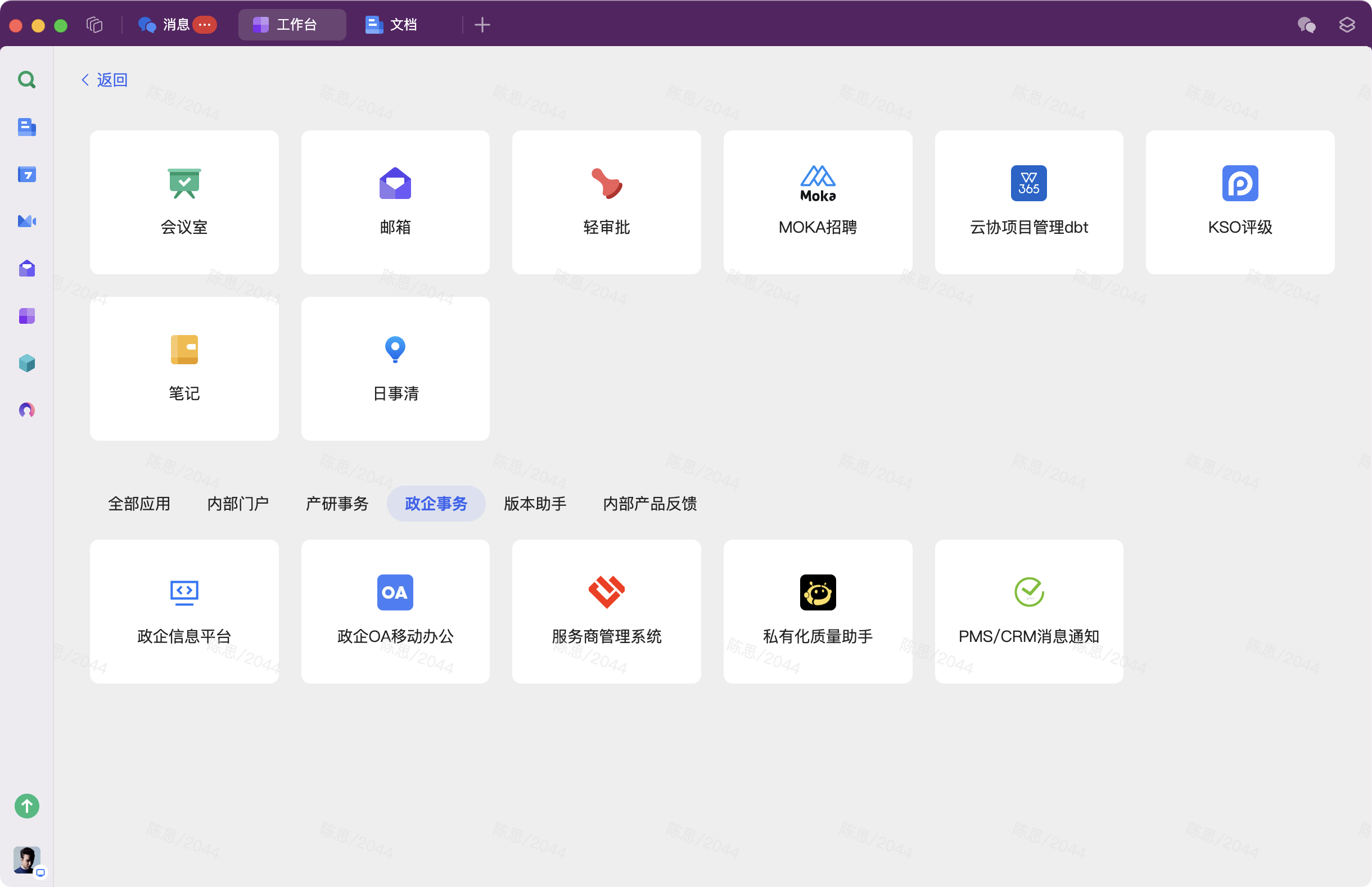Click the 返回 back link
The image size is (1372, 887).
coord(103,79)
